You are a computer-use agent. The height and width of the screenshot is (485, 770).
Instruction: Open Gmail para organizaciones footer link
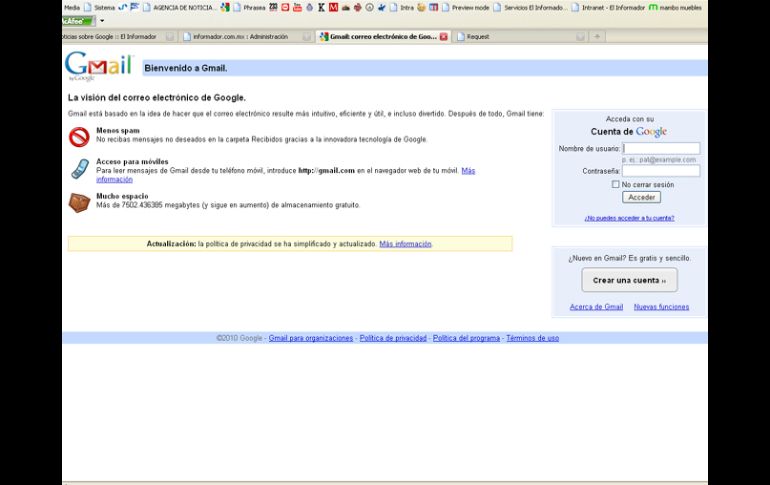click(x=310, y=338)
